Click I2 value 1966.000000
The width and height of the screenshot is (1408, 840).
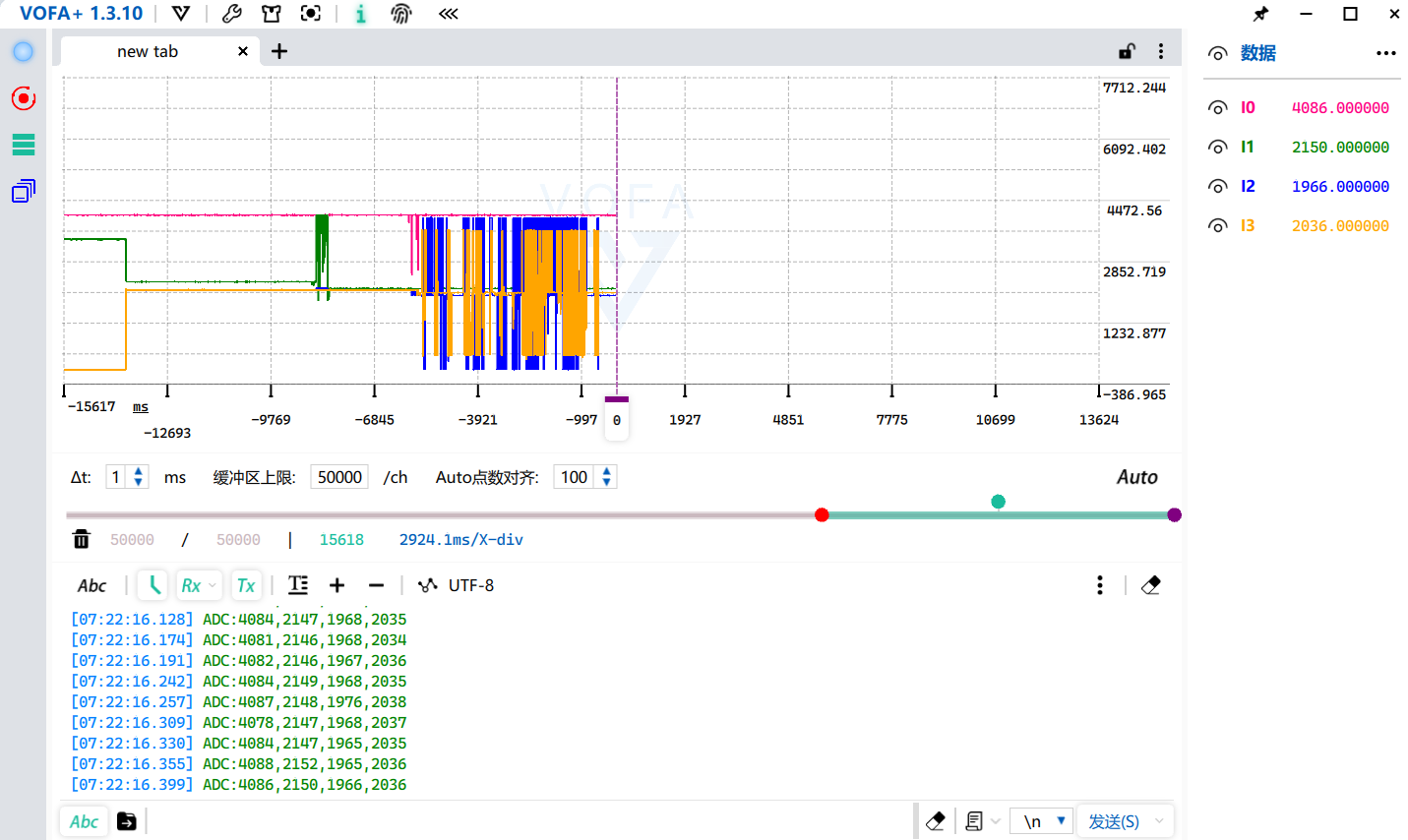(x=1340, y=187)
